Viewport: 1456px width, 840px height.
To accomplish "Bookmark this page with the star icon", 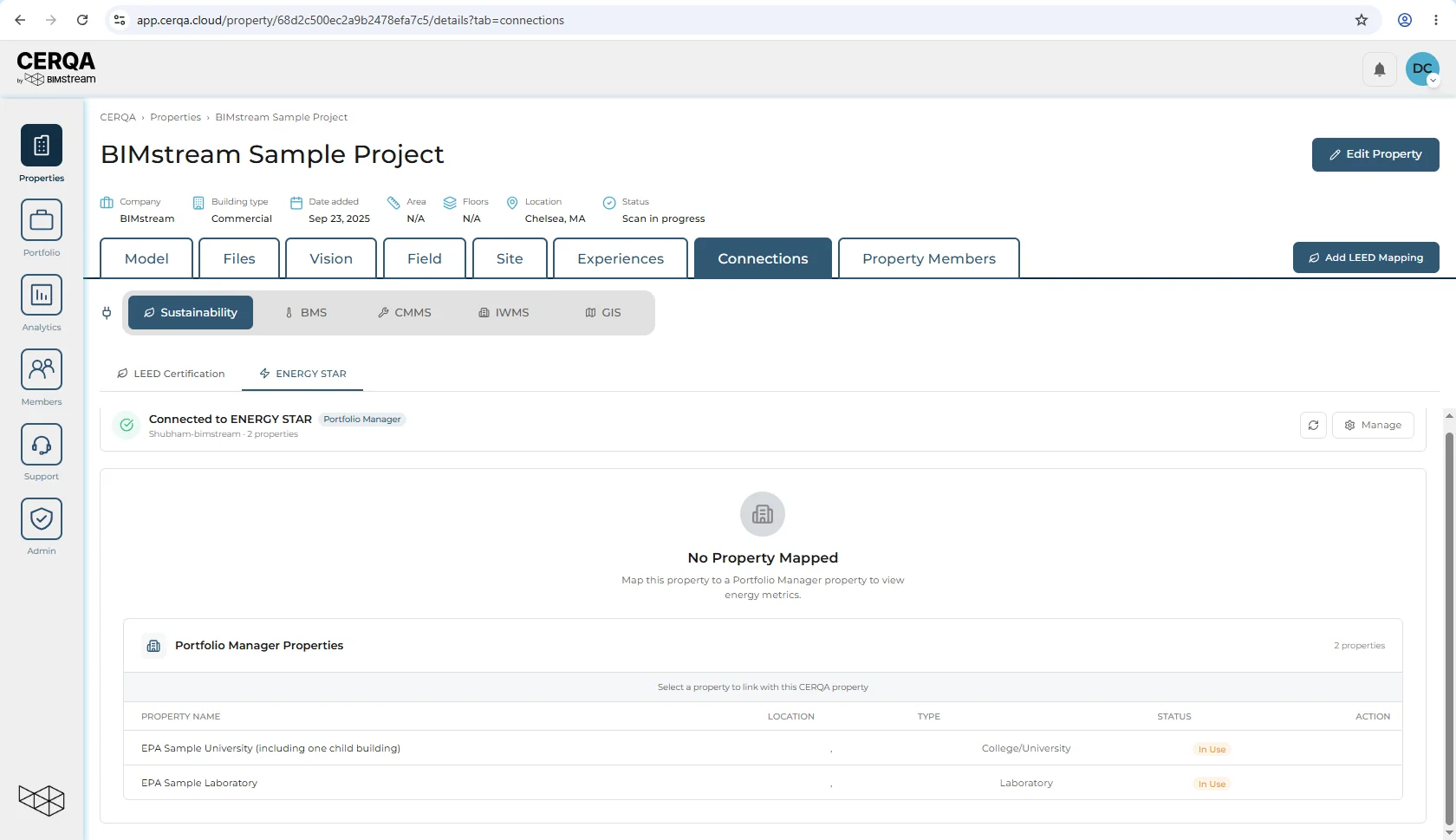I will [1362, 20].
